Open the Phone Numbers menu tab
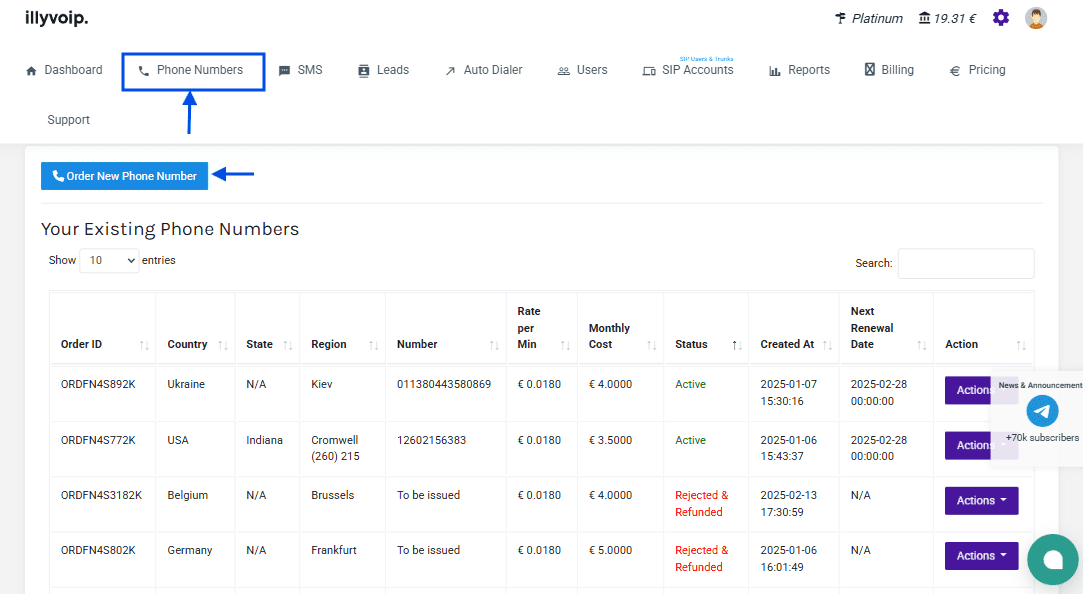Viewport: 1083px width, 594px height. point(193,71)
